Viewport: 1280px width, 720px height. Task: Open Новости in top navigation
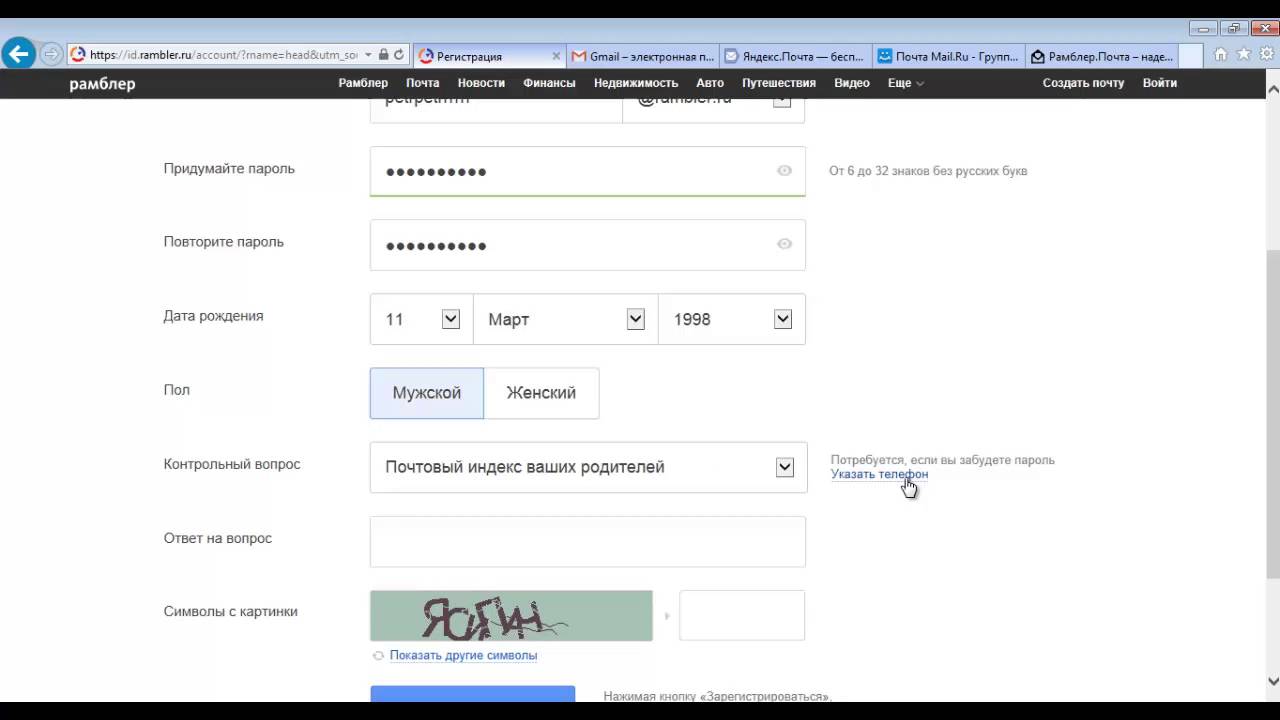tap(481, 83)
